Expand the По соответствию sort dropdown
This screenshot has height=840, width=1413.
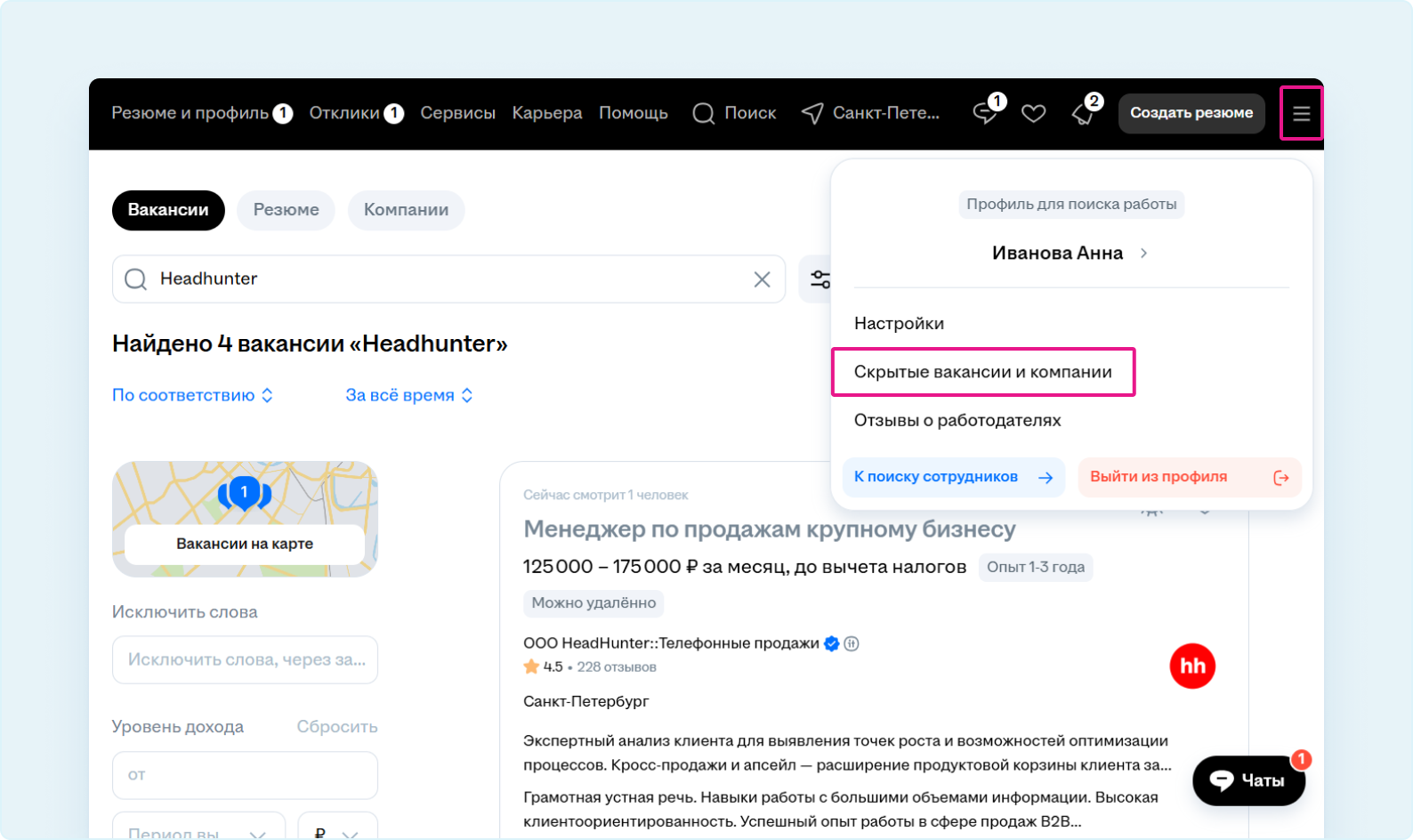tap(192, 395)
